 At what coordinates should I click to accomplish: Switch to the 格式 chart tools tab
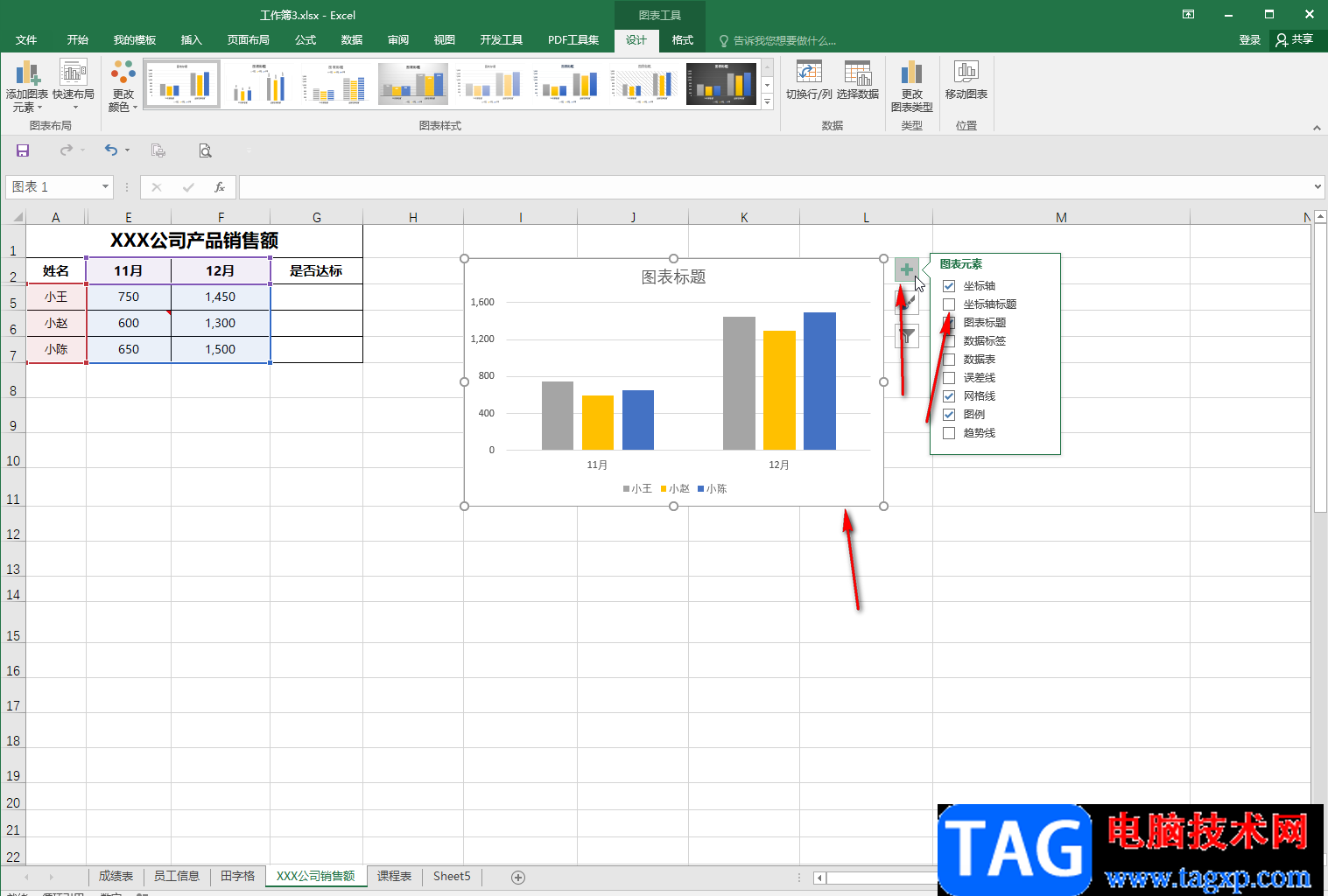point(682,40)
